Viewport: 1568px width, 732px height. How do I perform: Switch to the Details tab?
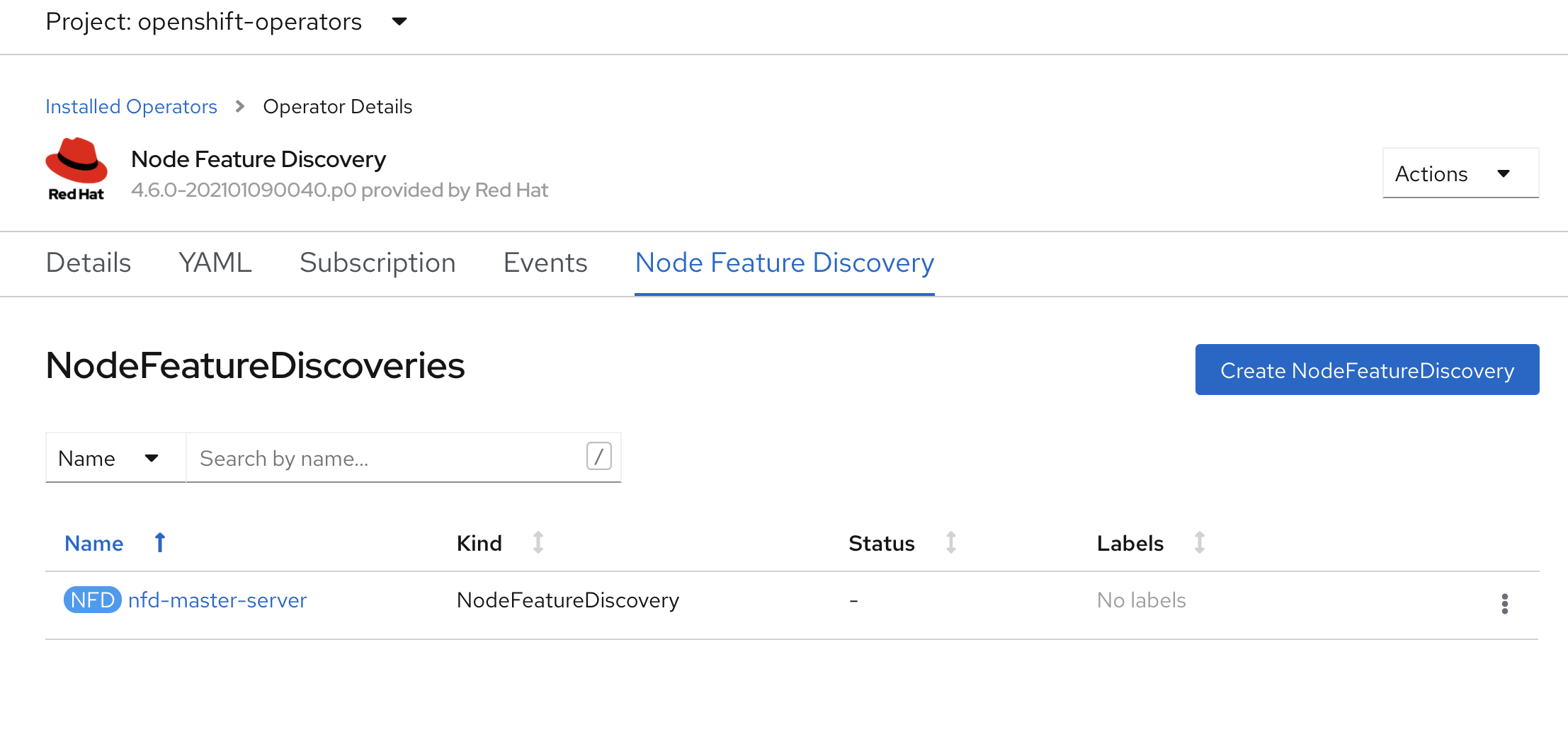click(x=89, y=263)
